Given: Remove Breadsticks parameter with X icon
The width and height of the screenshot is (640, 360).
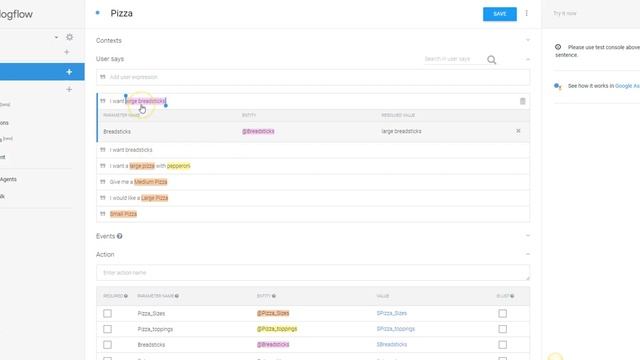Looking at the screenshot, I should [518, 131].
